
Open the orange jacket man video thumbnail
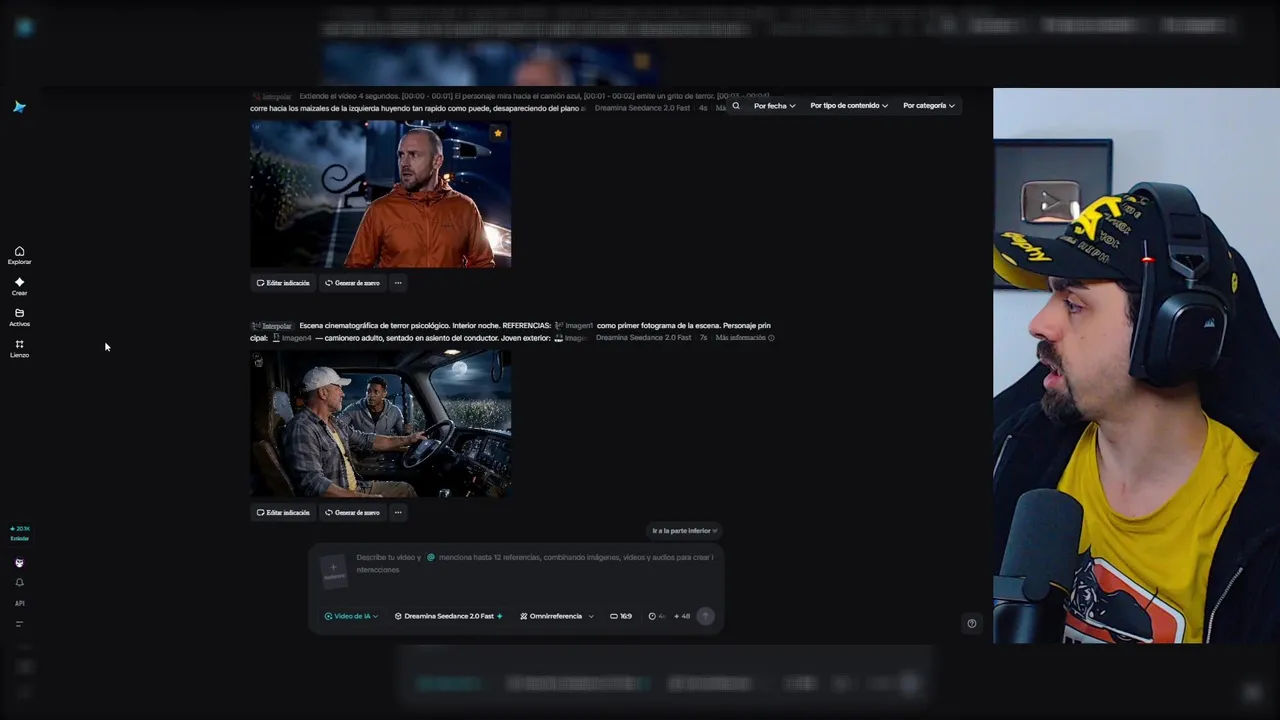[x=380, y=194]
